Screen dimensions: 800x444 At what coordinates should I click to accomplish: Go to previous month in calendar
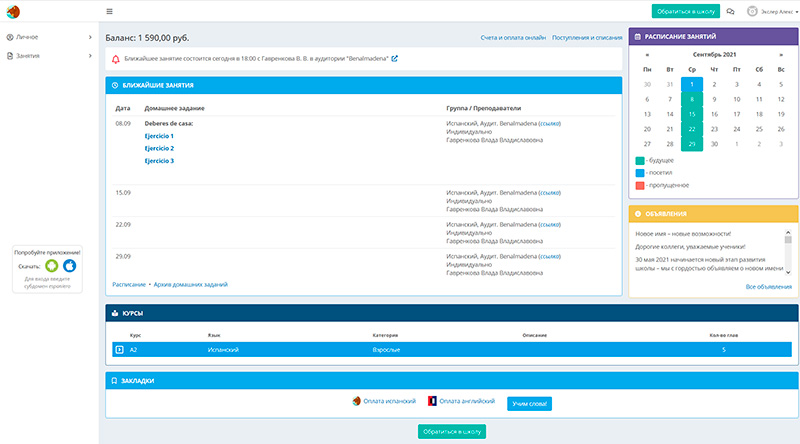tap(647, 54)
